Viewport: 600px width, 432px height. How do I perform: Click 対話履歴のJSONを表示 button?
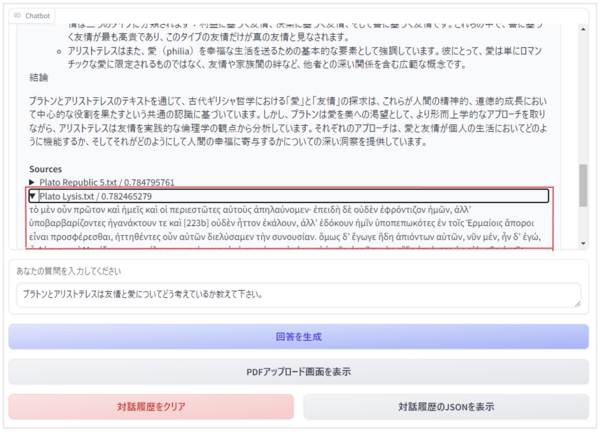click(x=446, y=406)
